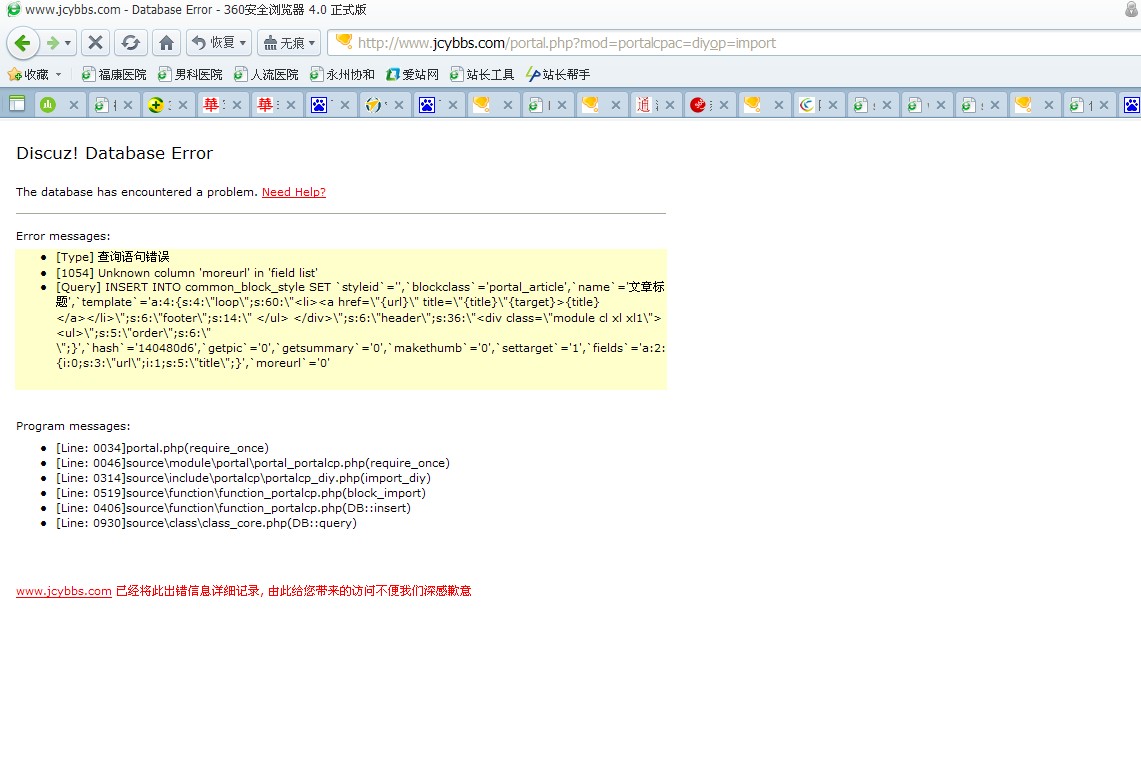Click the [Line: 0930] class_core.php entry
The image size is (1141, 758).
207,523
